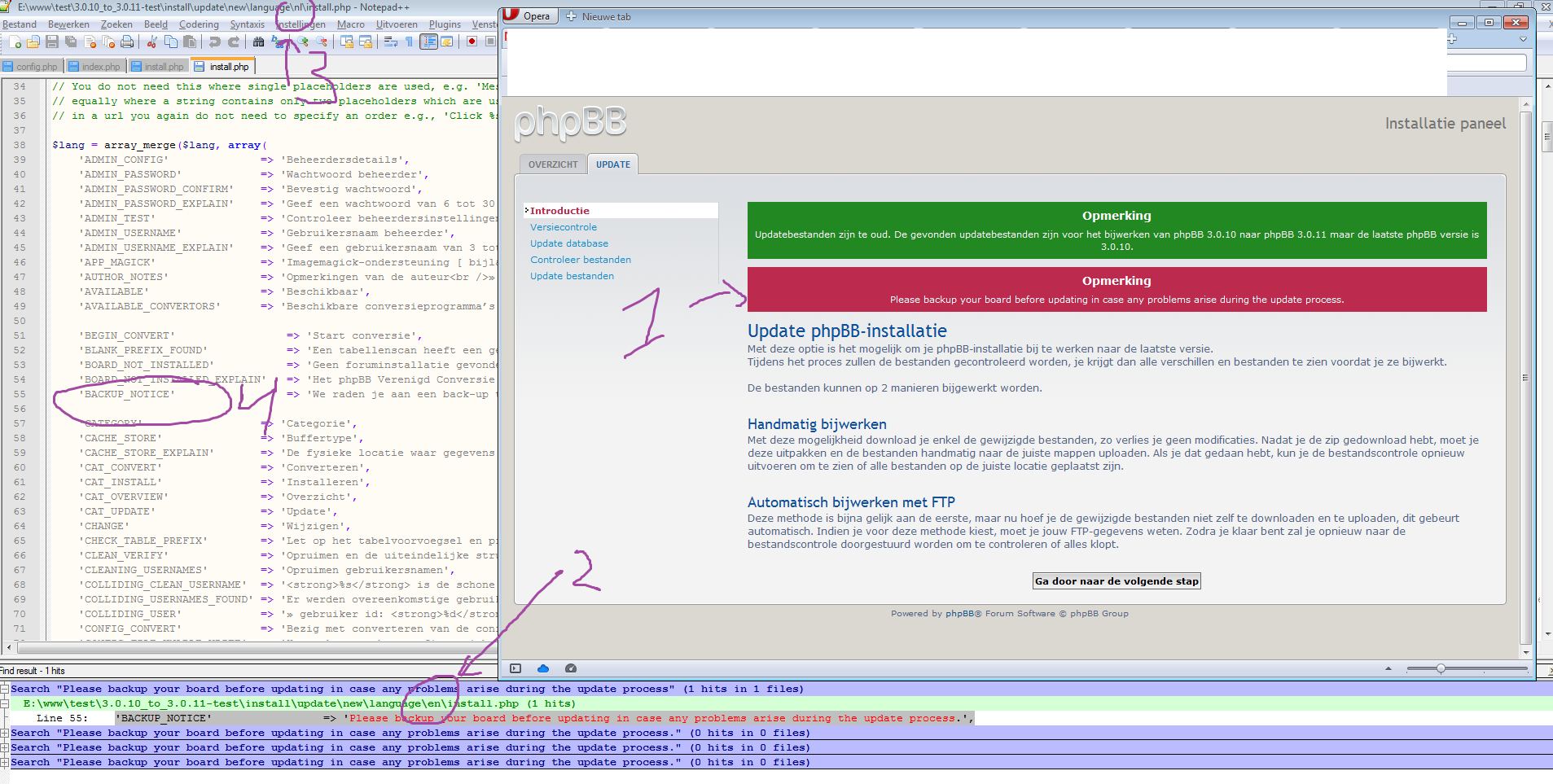This screenshot has height=784, width=1553.
Task: Open Find with the binoculars icon
Action: click(x=258, y=42)
